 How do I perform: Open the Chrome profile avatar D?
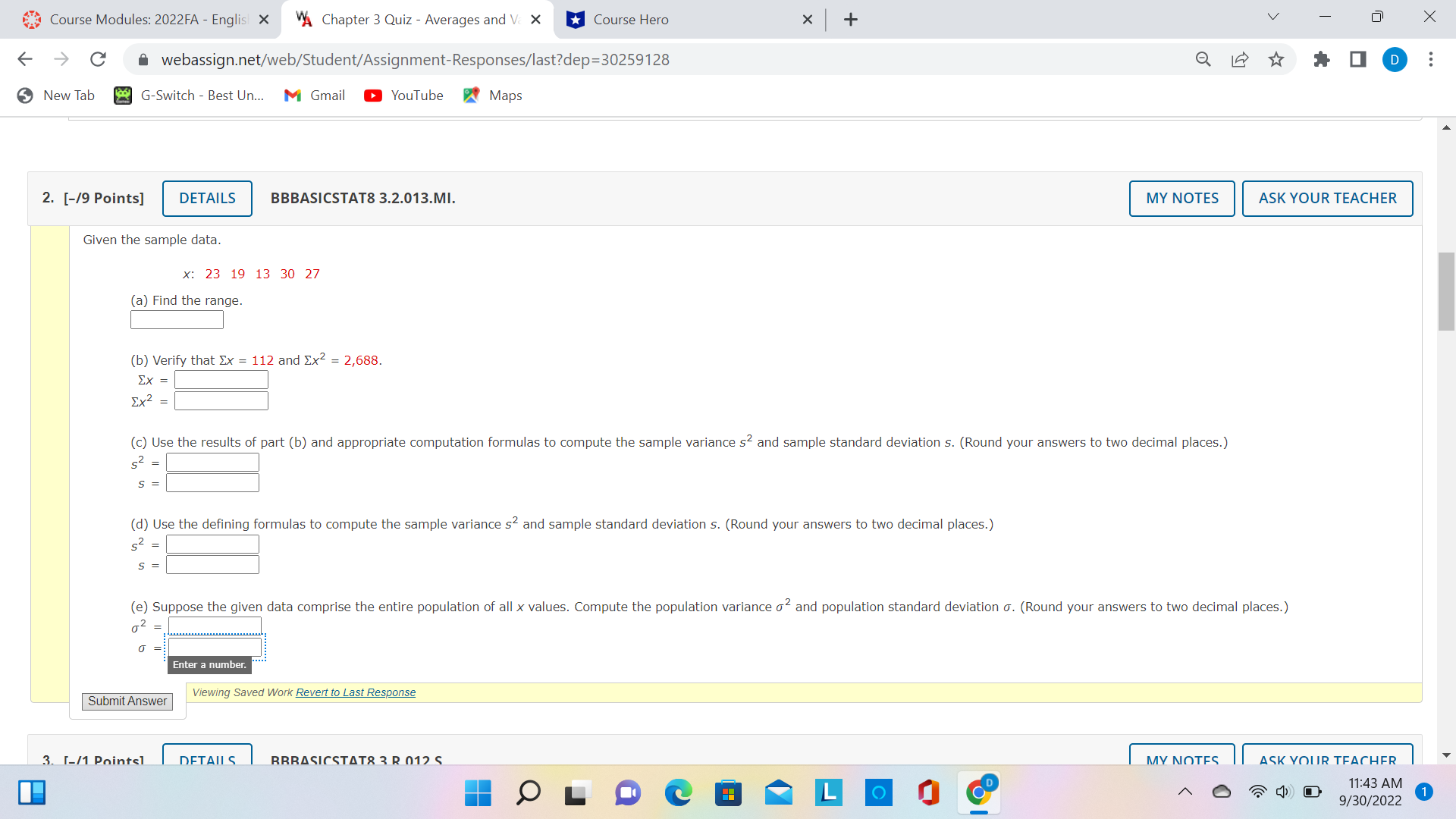pyautogui.click(x=1395, y=59)
